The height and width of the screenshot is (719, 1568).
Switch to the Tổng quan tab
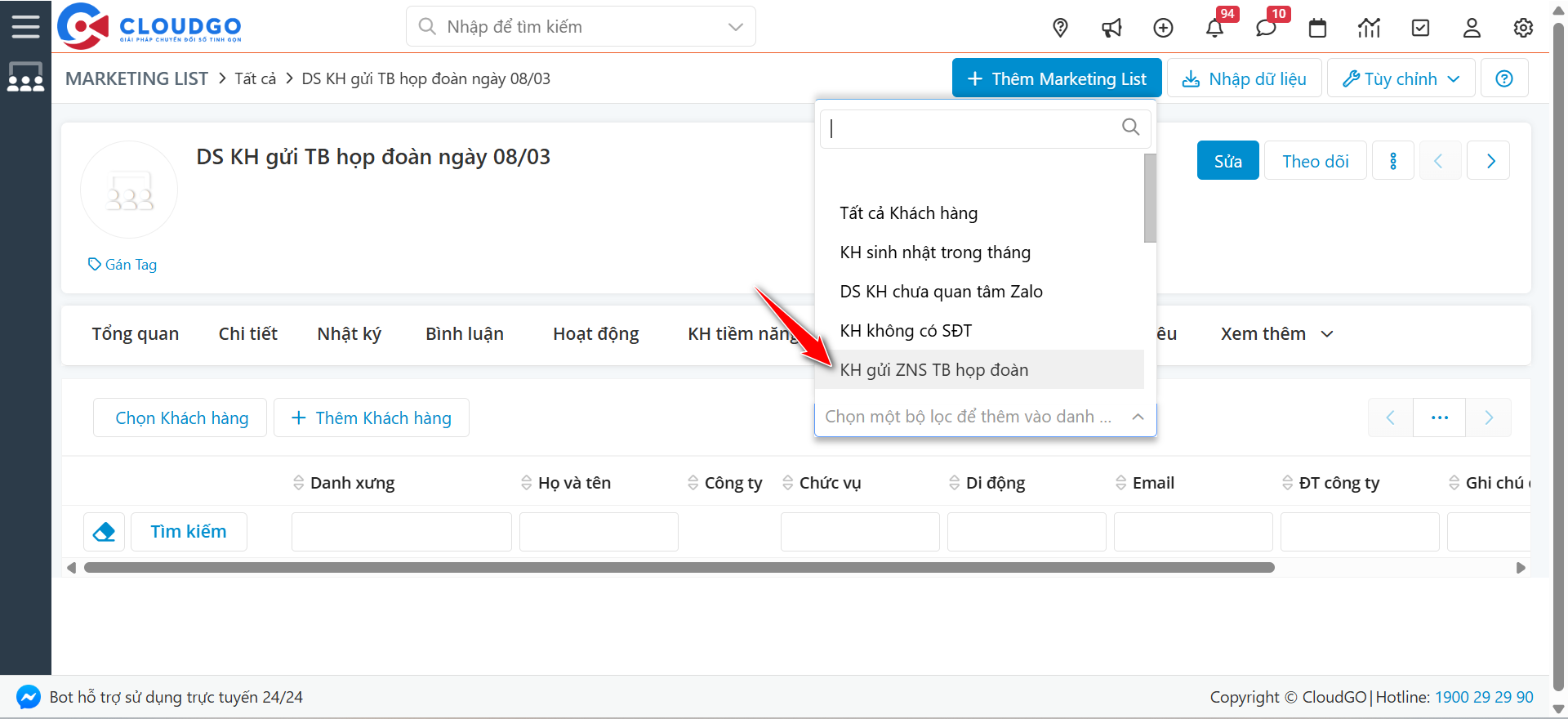point(136,334)
